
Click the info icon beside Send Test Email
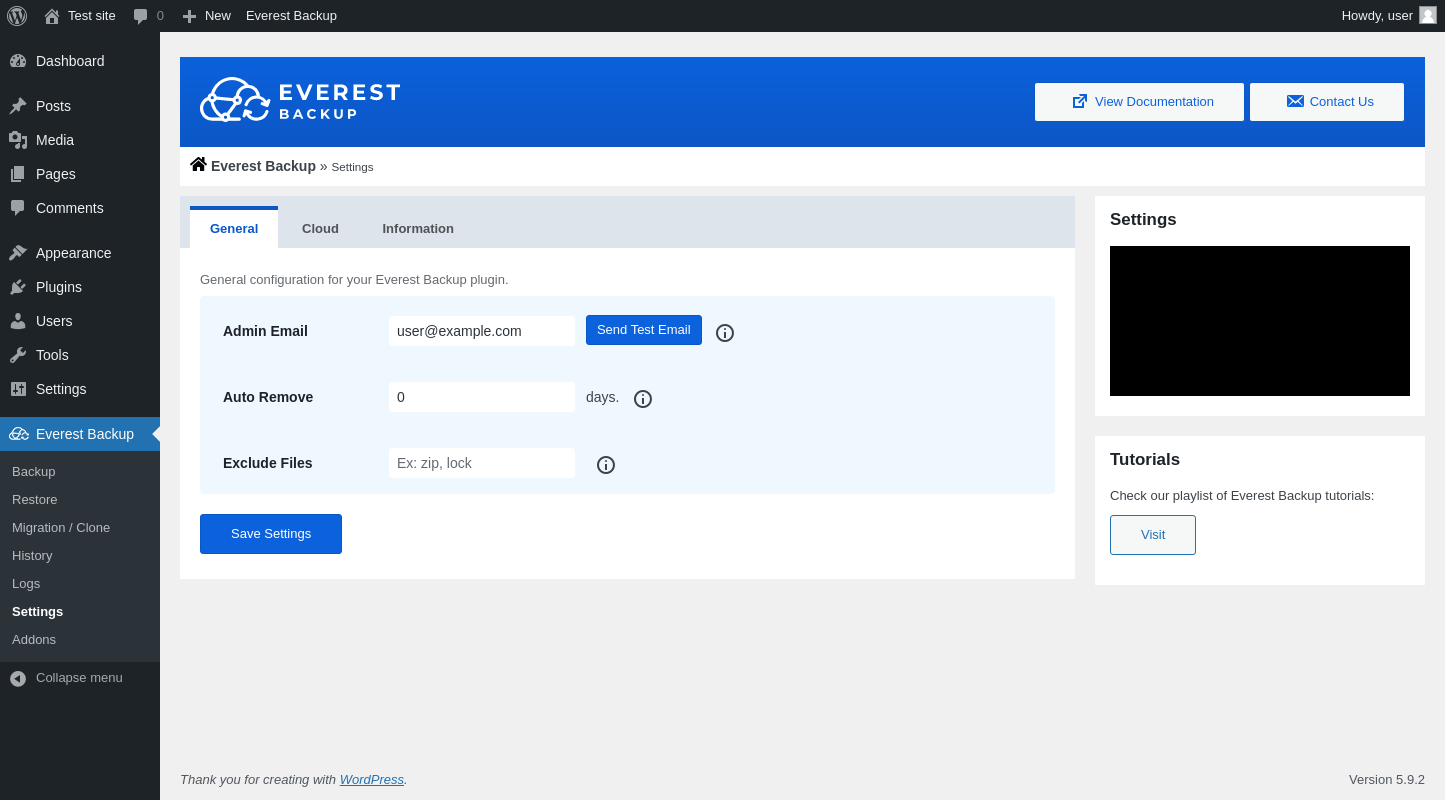tap(725, 333)
